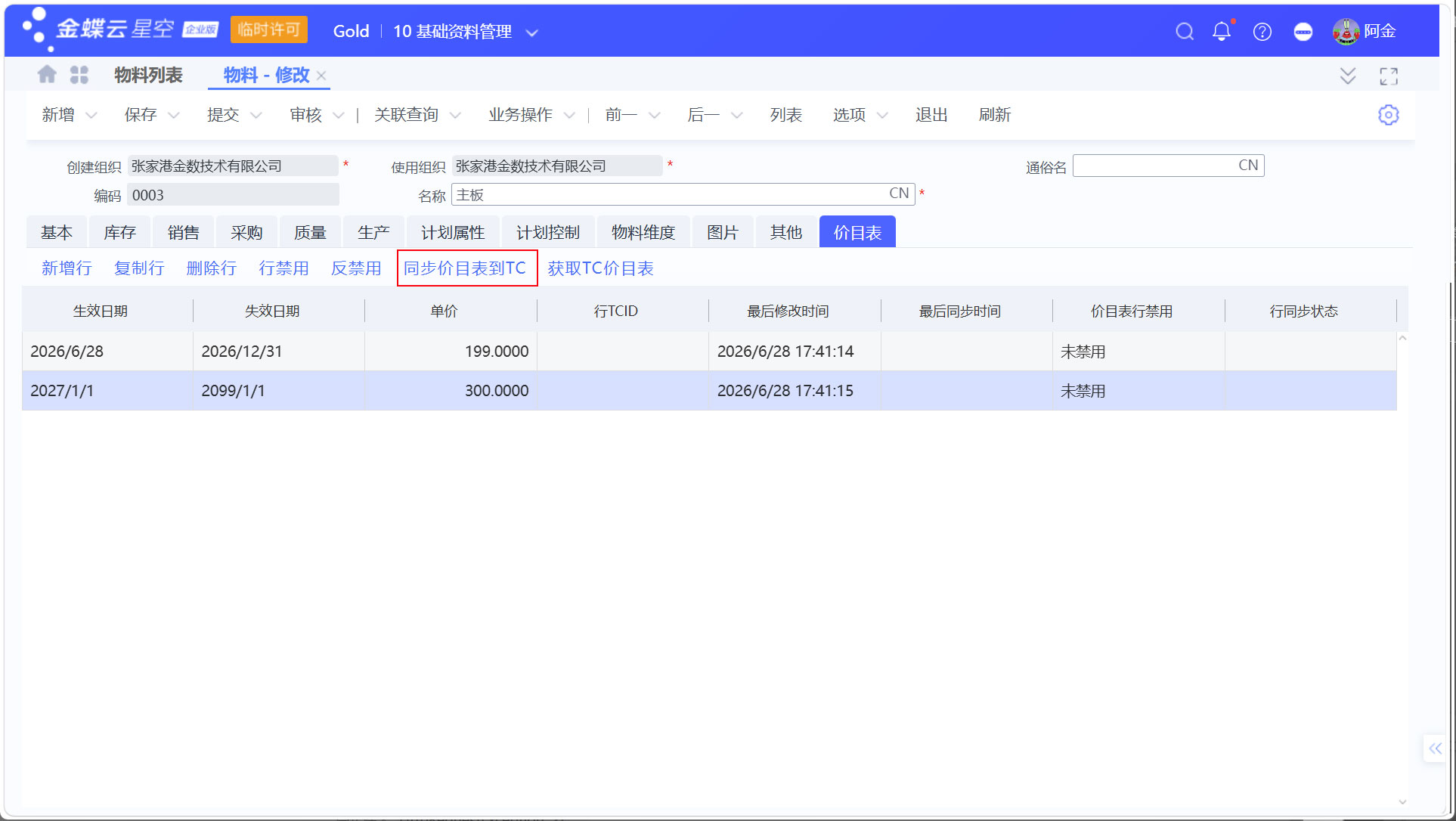Click the table scroll-down arrow
The height and width of the screenshot is (821, 1456).
pyautogui.click(x=1403, y=802)
